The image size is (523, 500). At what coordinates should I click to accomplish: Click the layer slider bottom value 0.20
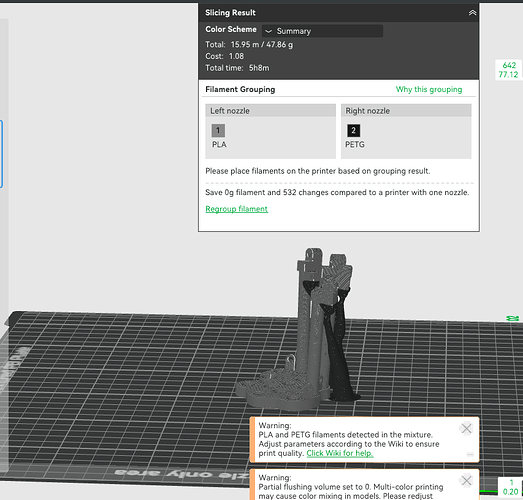(x=510, y=491)
